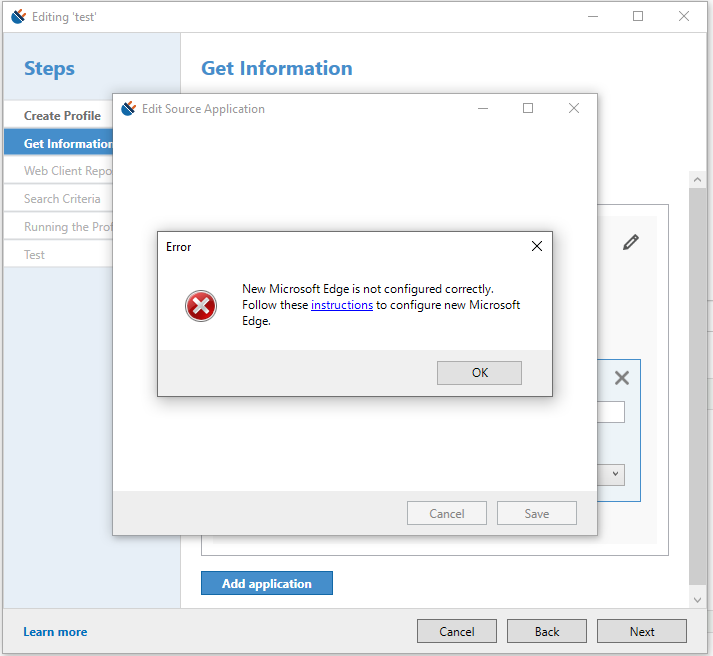
Task: Click the pencil edit icon
Action: coord(631,242)
